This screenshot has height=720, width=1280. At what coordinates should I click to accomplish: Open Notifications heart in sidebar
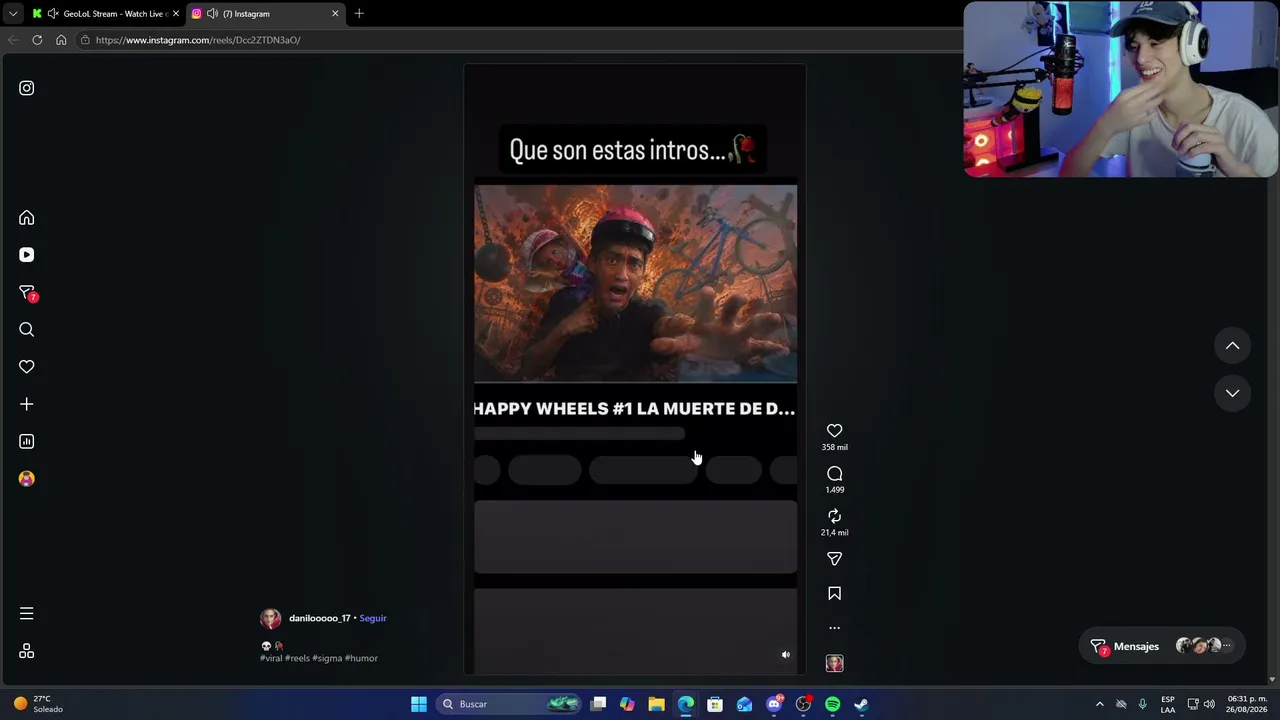[x=27, y=367]
